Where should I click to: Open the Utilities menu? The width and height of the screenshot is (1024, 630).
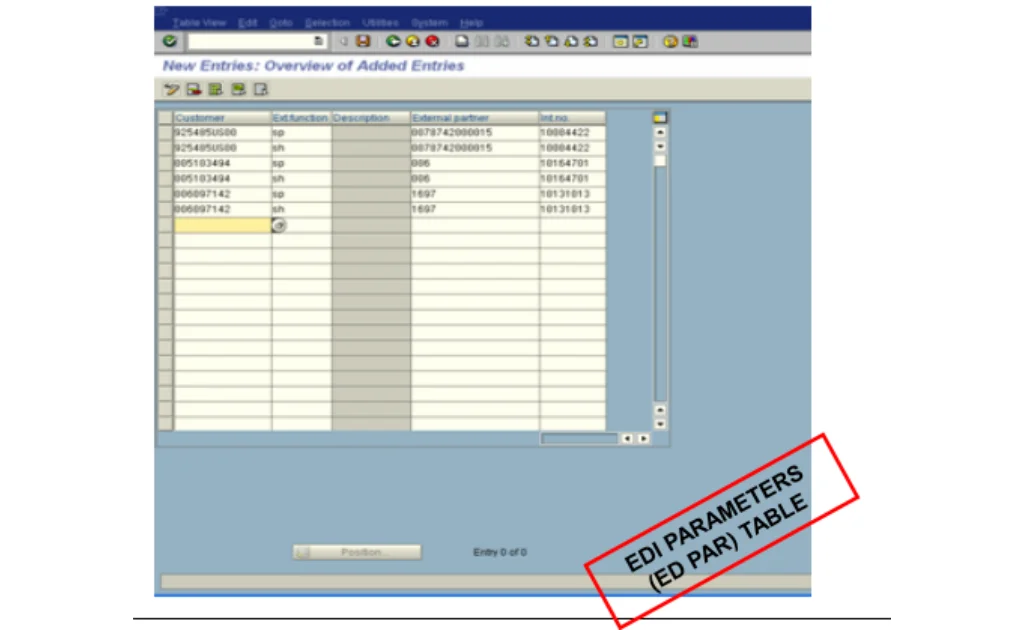(380, 23)
